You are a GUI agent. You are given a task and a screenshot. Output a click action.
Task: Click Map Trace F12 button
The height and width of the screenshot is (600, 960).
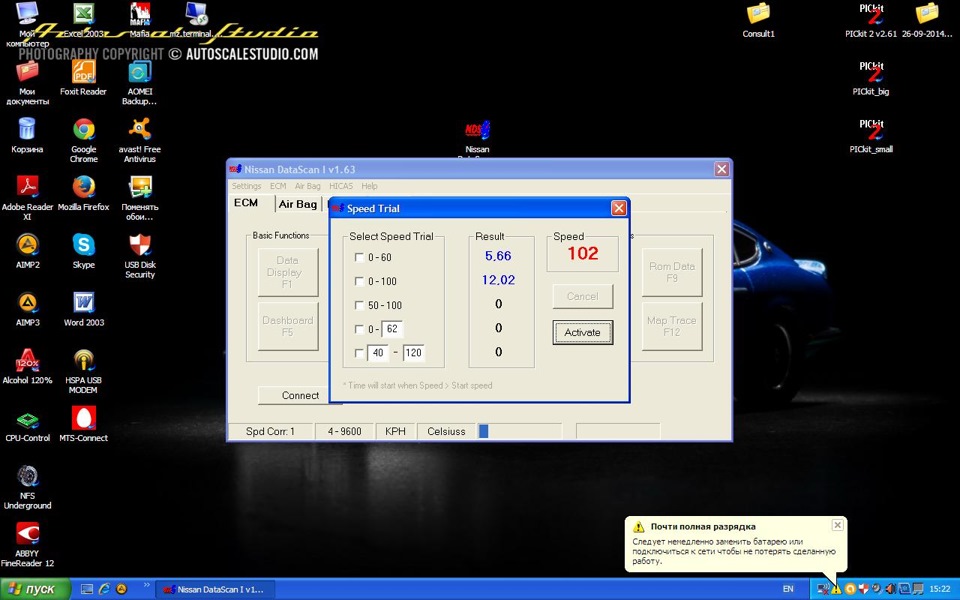click(x=672, y=326)
